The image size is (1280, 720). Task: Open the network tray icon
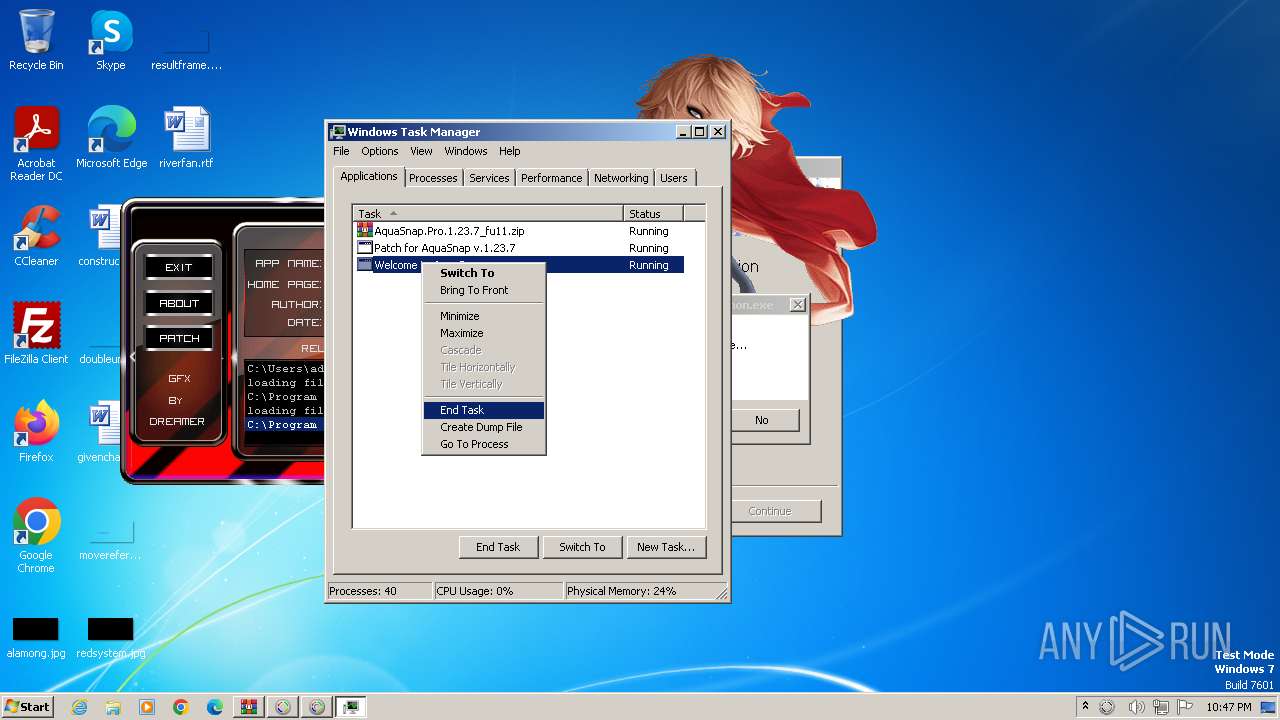pyautogui.click(x=1161, y=707)
